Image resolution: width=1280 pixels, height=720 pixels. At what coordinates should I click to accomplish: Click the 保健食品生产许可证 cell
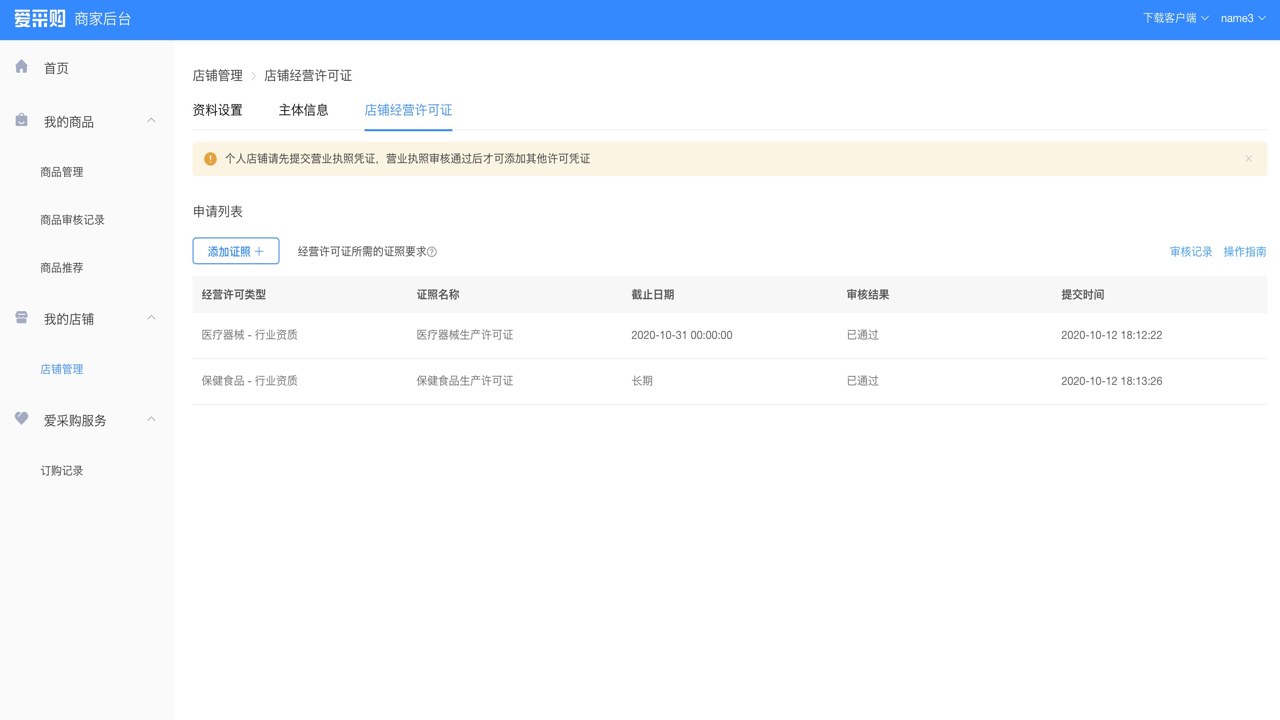point(465,381)
